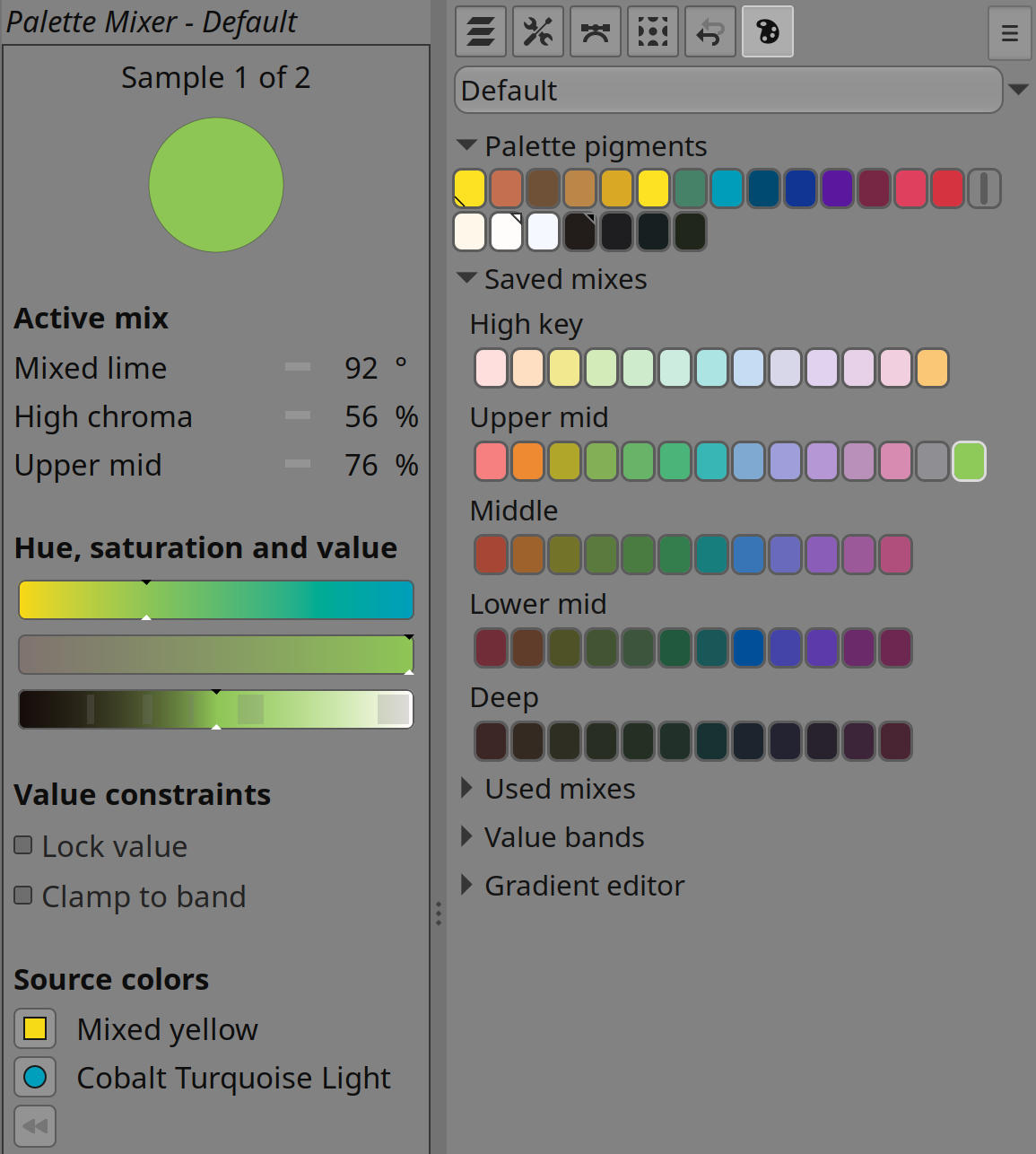Open the Default palette combo box
Screen dimensions: 1036x1154
pos(728,90)
